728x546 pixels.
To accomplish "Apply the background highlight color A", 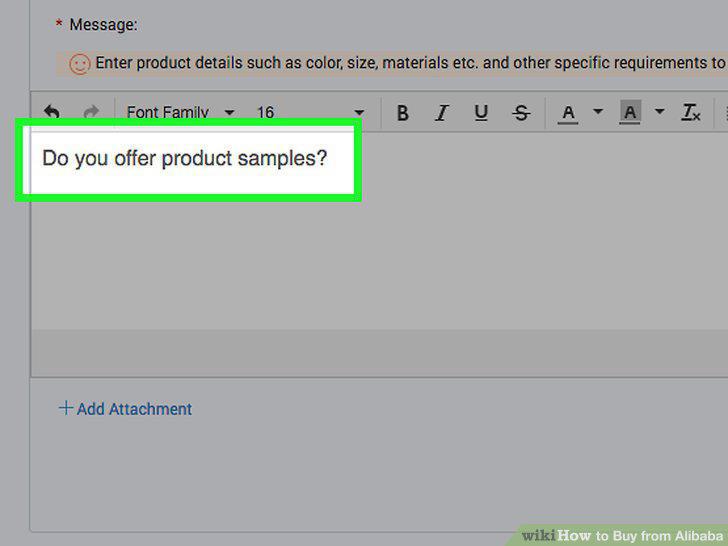I will click(x=630, y=112).
